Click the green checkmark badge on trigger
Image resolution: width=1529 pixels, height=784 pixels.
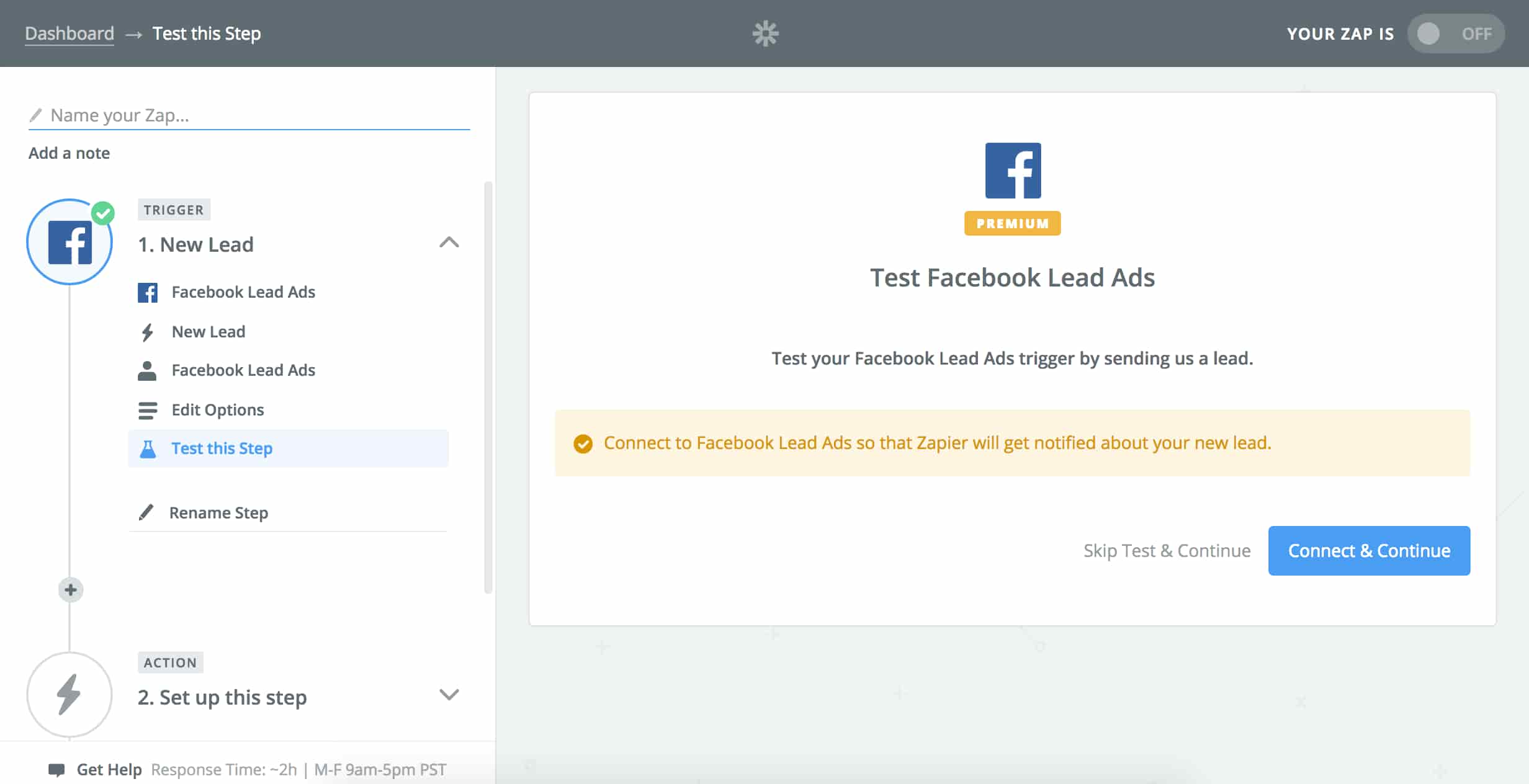(103, 213)
